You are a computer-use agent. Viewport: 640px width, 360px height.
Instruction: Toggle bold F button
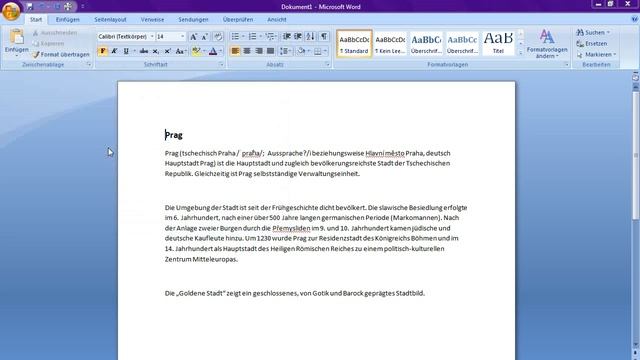pos(102,51)
